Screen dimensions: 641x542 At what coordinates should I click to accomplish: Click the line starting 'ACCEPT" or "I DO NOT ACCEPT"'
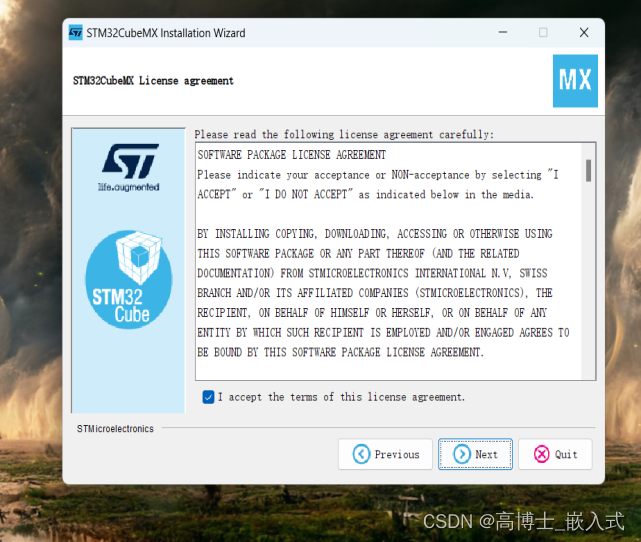[x=366, y=194]
